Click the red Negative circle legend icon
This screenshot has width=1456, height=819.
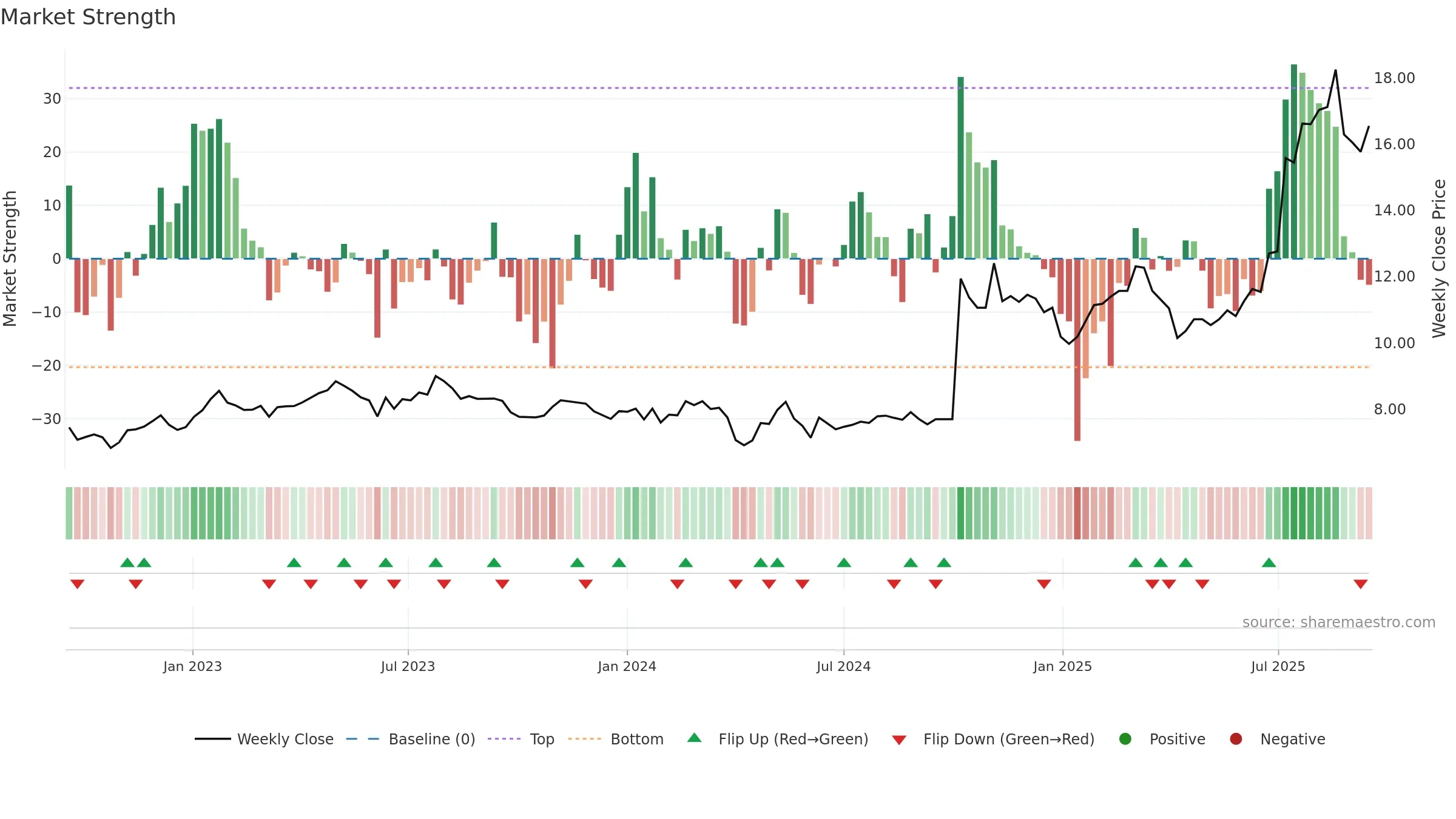click(x=1236, y=739)
